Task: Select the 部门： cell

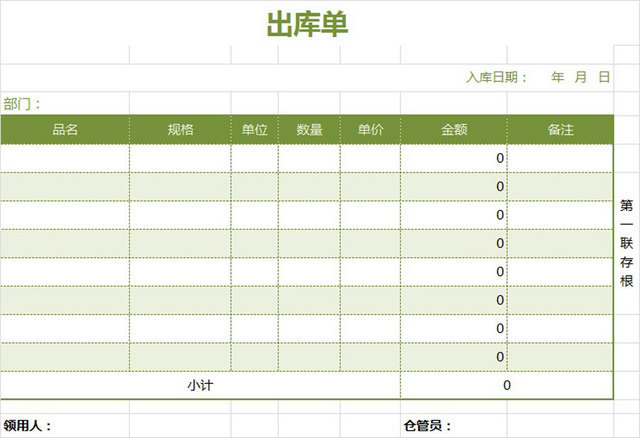Action: click(65, 104)
